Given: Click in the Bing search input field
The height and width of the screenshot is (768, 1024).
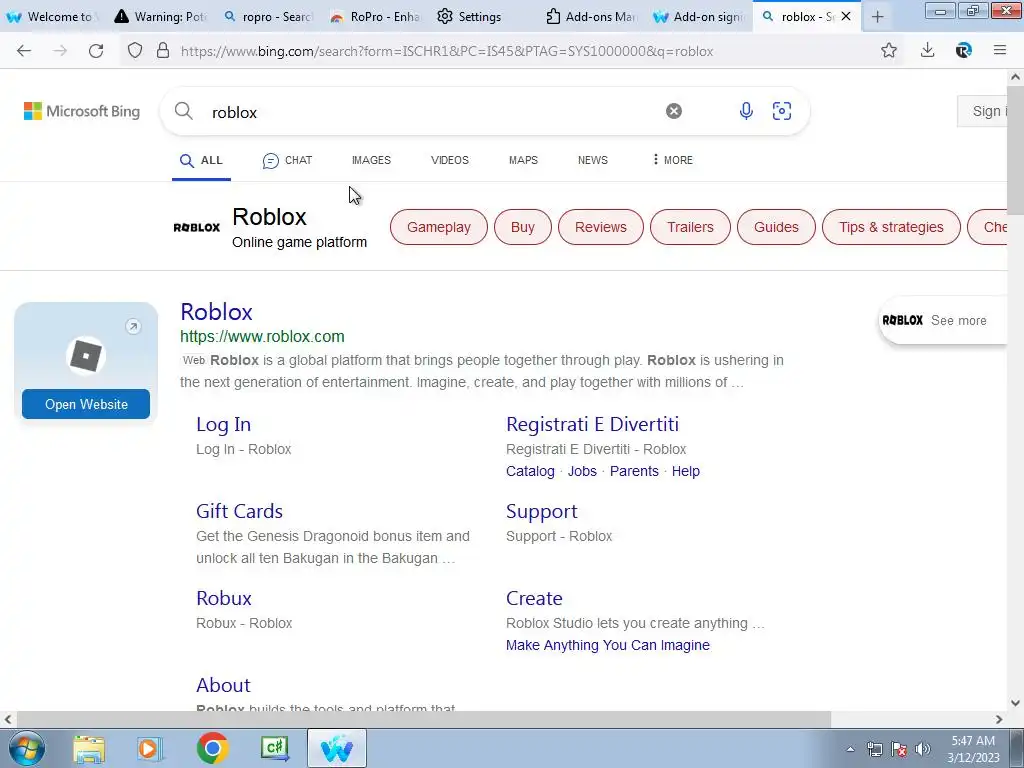Looking at the screenshot, I should (431, 112).
